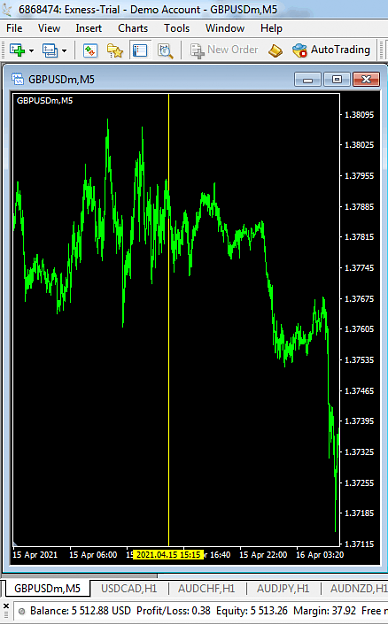Switch to the AUDJPY,H1 chart tab
388x625 pixels.
tap(283, 588)
